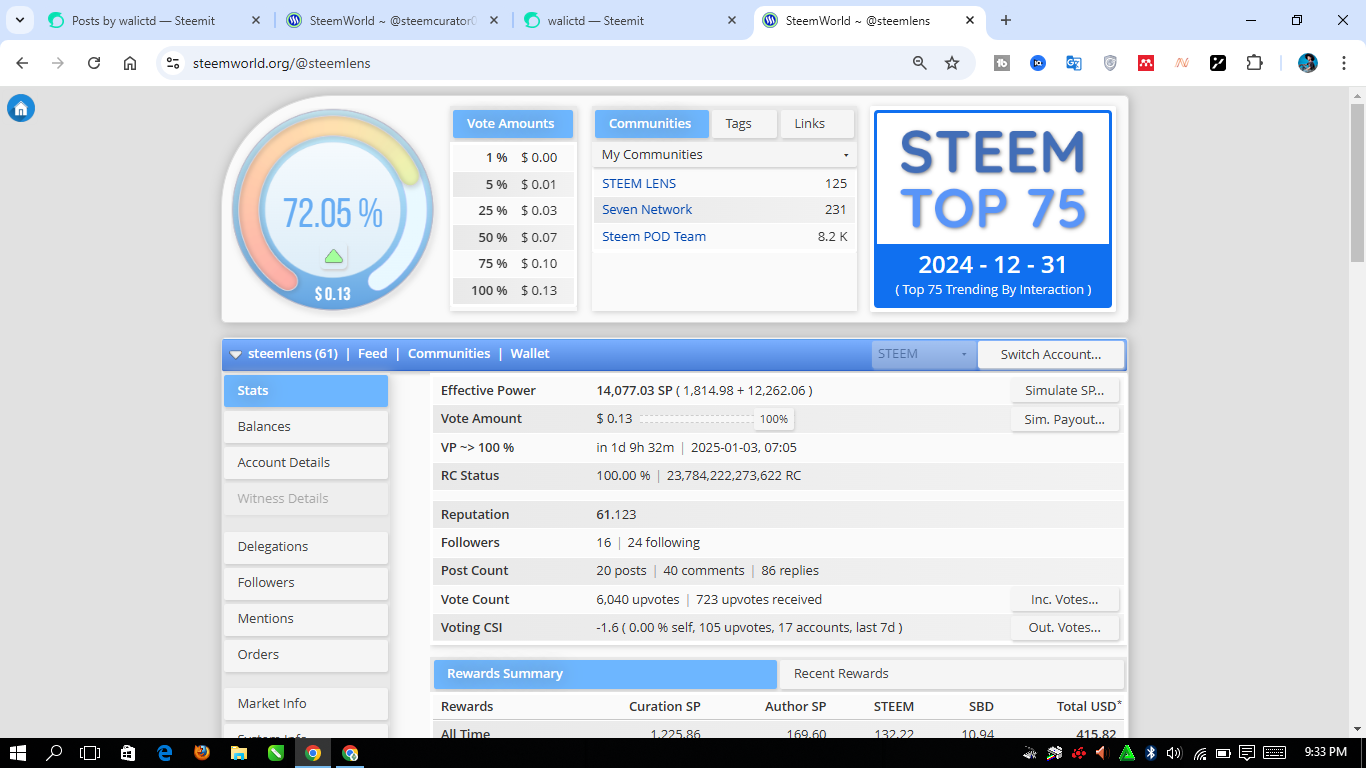The height and width of the screenshot is (768, 1366).
Task: Open Mentions in the sidebar
Action: [x=306, y=619]
